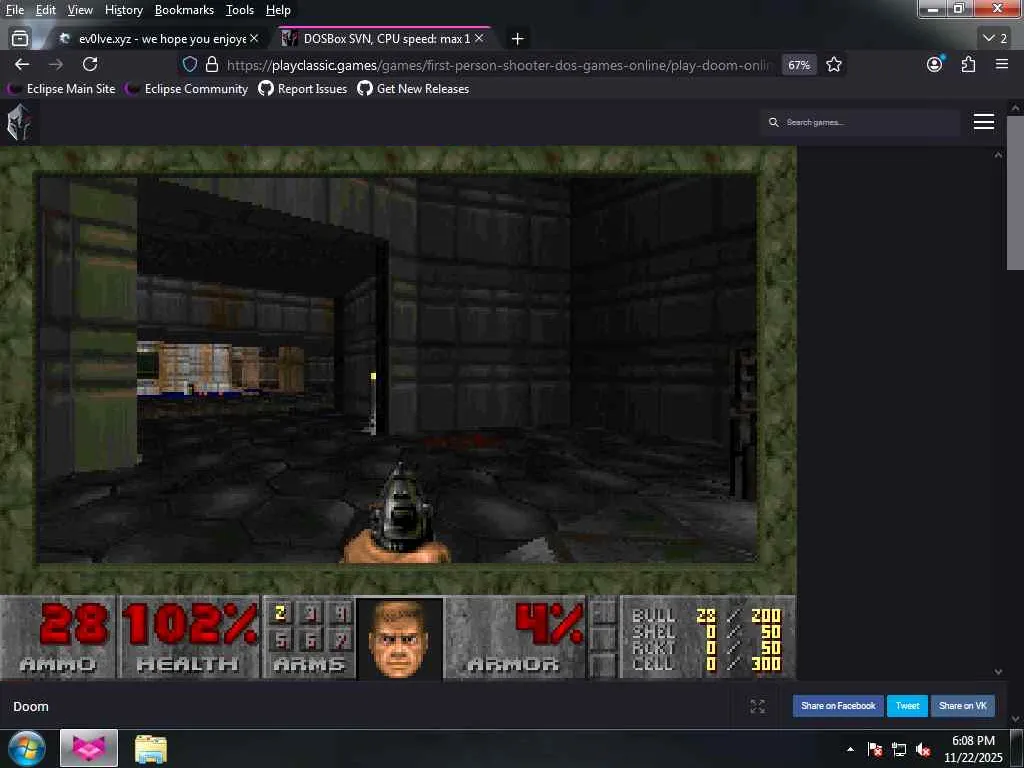
Task: Open the website's hamburger menu
Action: click(984, 122)
